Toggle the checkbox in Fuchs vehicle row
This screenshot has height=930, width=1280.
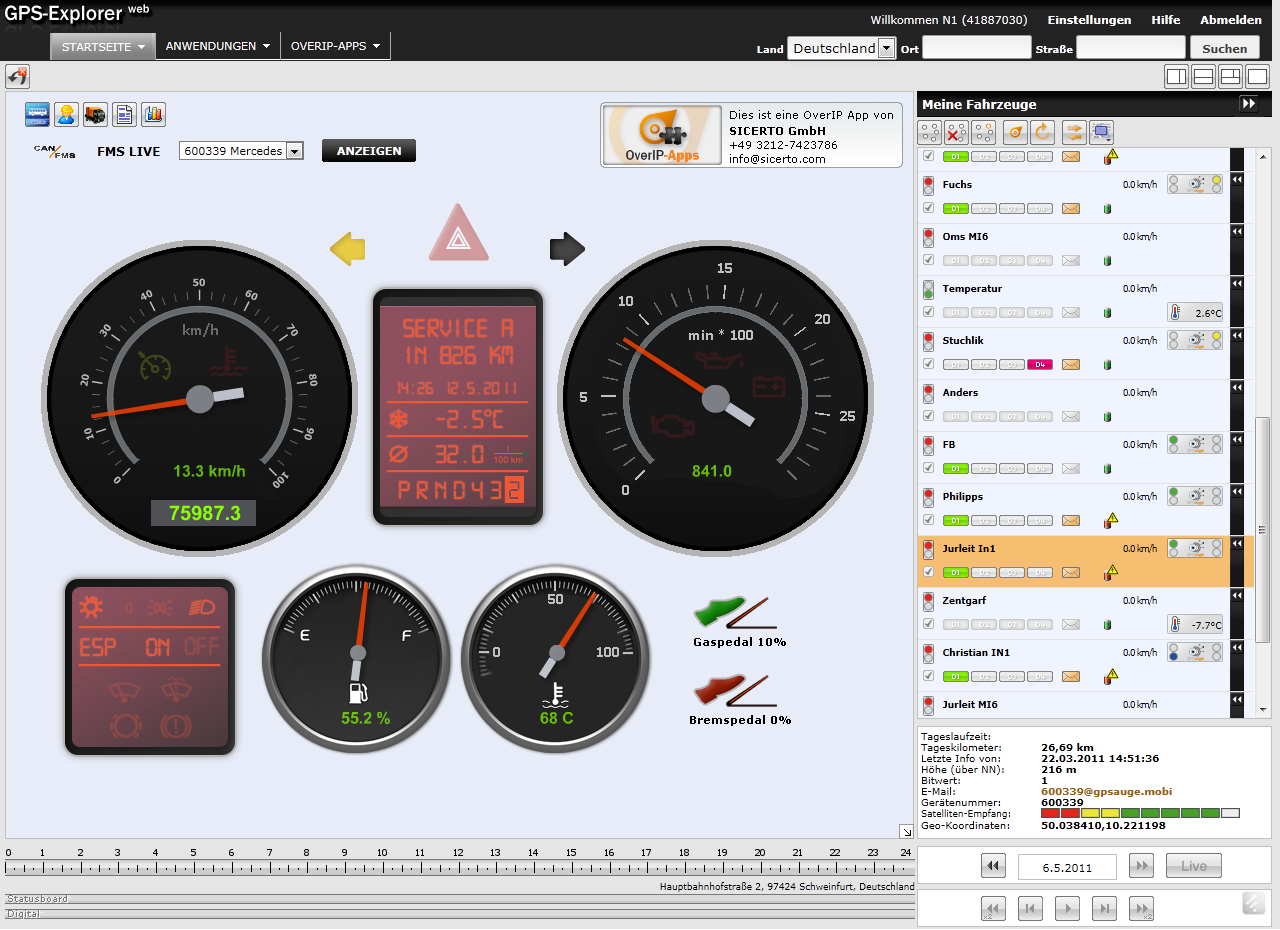click(x=929, y=208)
